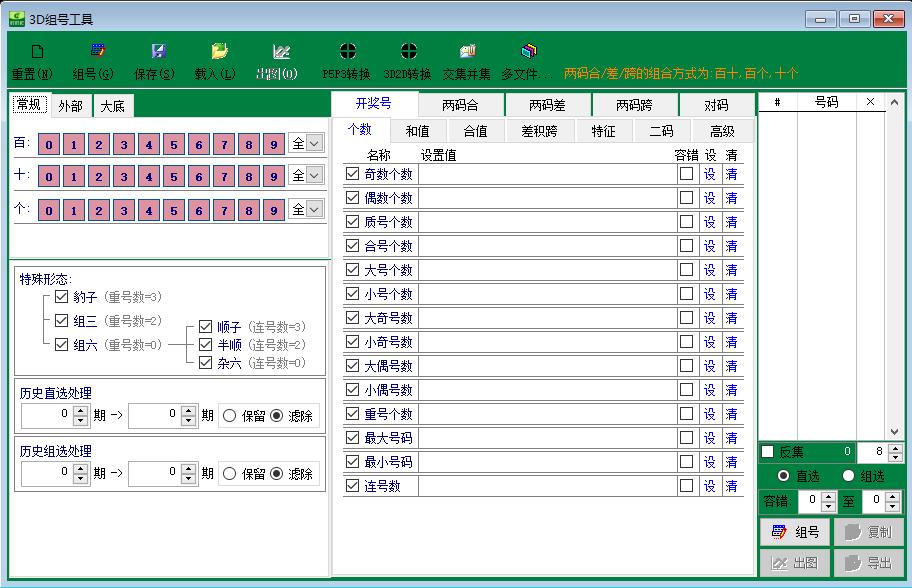Open the P5P3转换 conversion tool
The height and width of the screenshot is (588, 912).
347,52
